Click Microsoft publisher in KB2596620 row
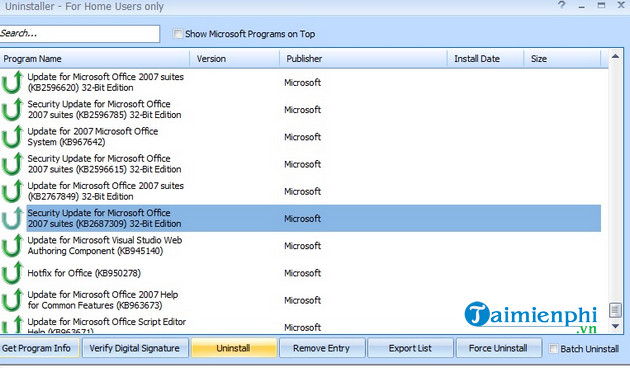Screen dimensions: 630x368 coord(303,82)
